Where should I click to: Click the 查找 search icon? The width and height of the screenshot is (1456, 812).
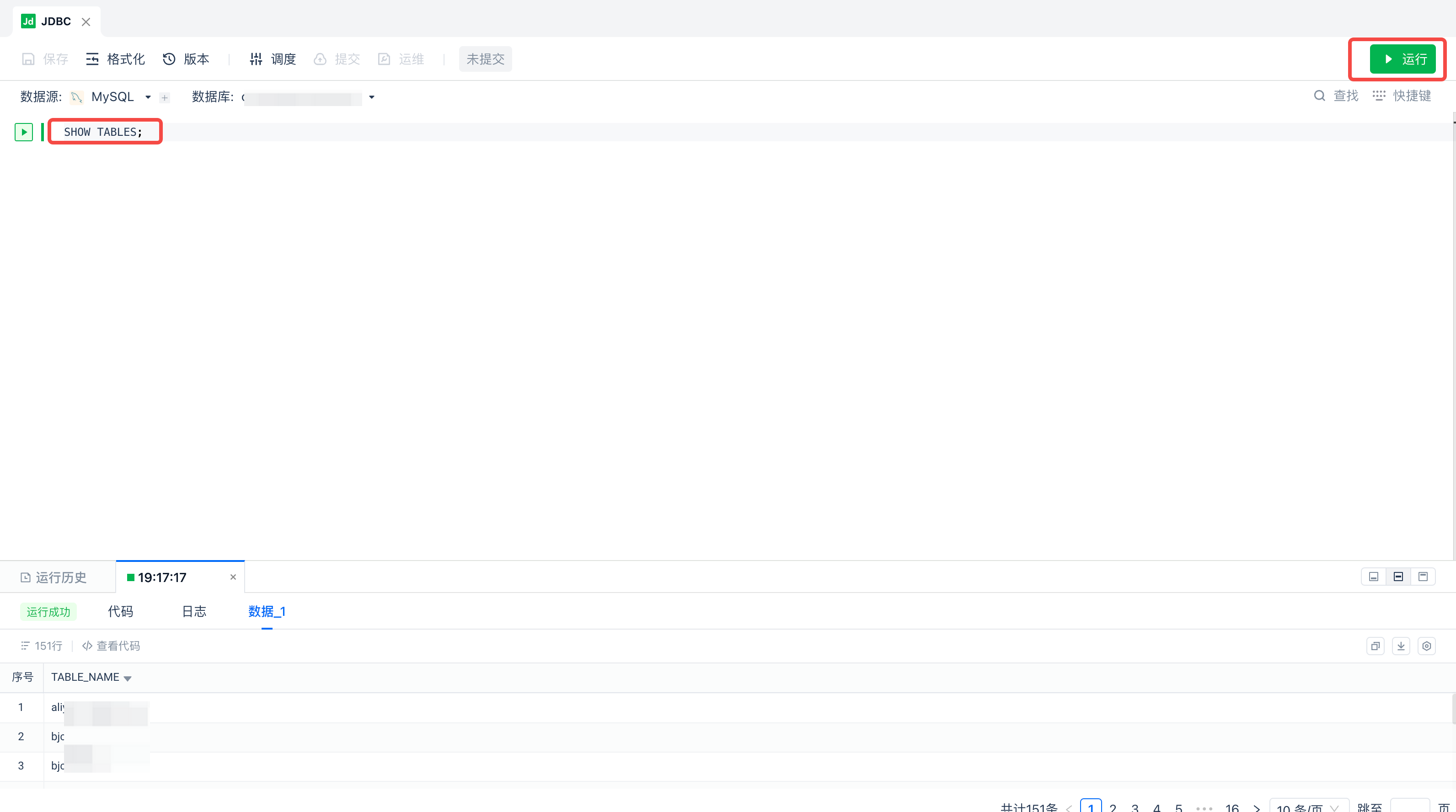tap(1319, 96)
